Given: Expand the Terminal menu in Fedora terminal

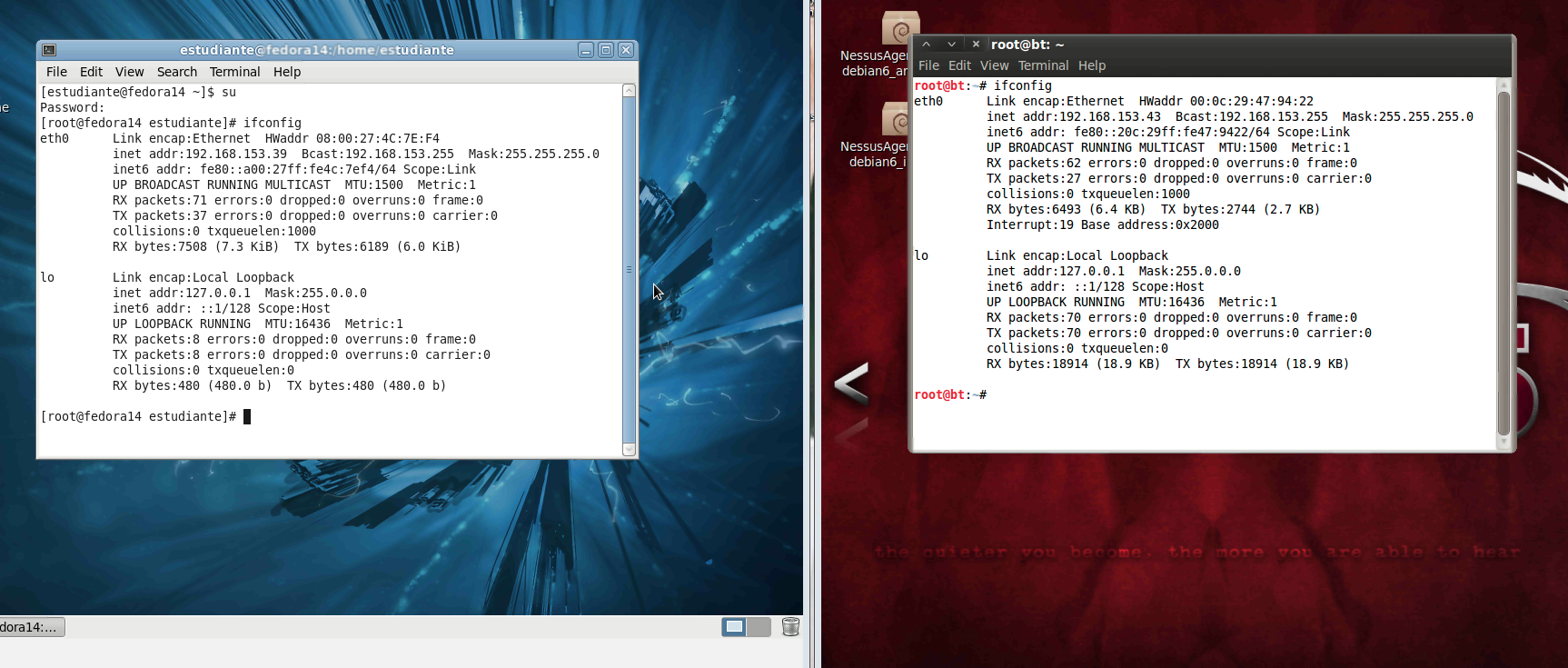Looking at the screenshot, I should (234, 72).
